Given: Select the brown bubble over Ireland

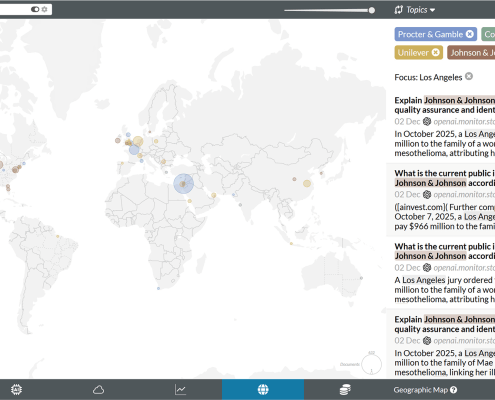Looking at the screenshot, I should [x=118, y=140].
